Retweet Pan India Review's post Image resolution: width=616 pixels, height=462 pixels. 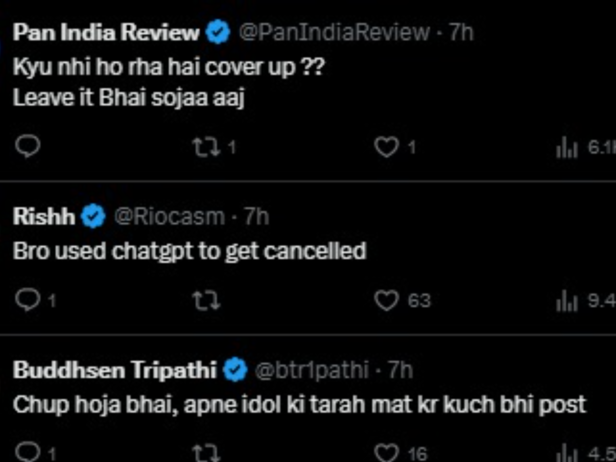(x=204, y=147)
